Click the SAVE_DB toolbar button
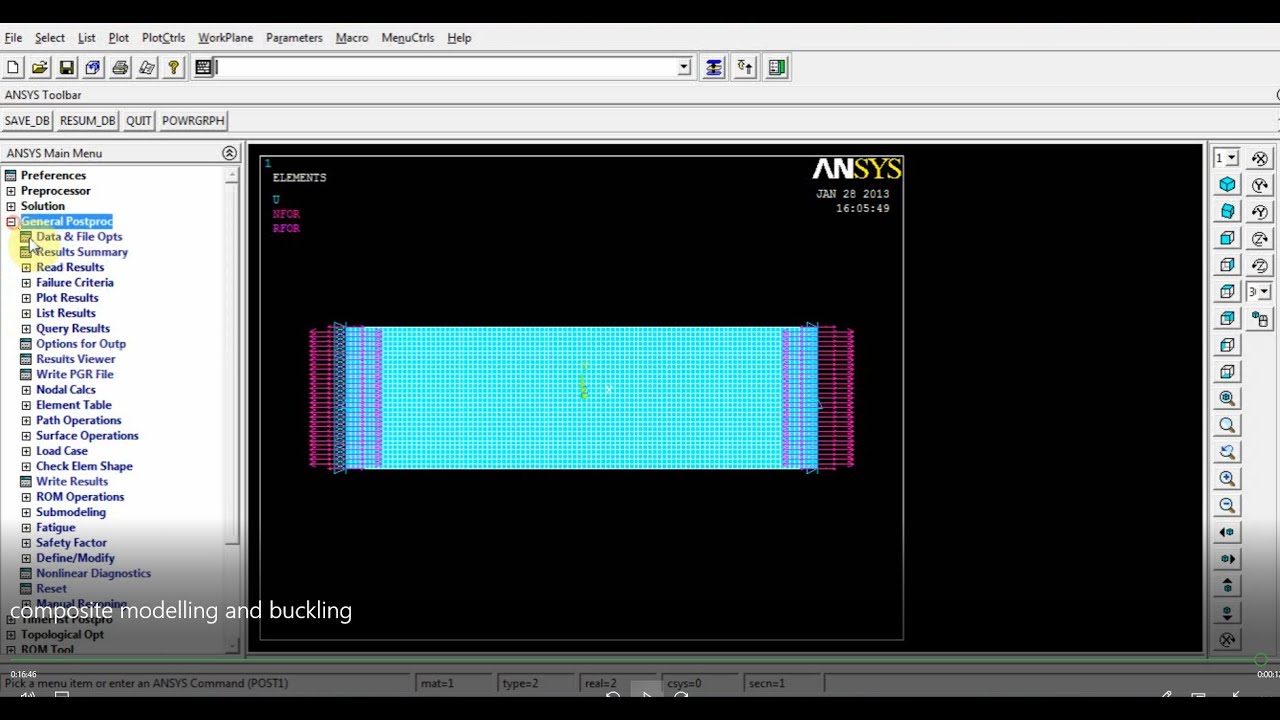The image size is (1280, 720). click(x=27, y=121)
